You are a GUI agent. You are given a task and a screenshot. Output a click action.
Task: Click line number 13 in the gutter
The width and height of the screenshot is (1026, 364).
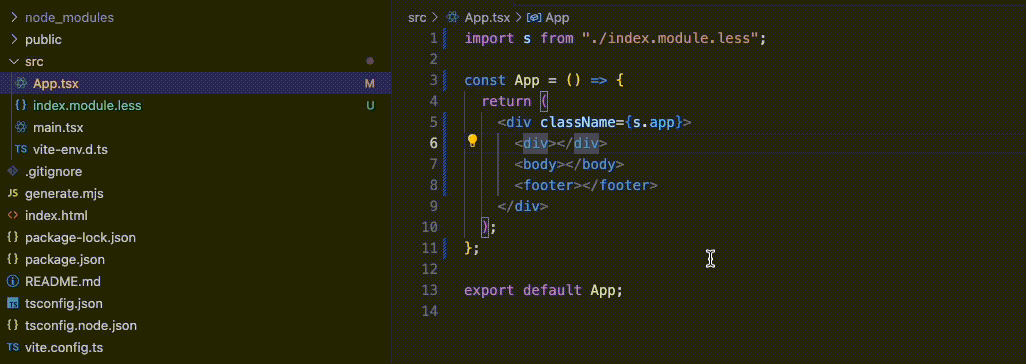pyautogui.click(x=430, y=290)
